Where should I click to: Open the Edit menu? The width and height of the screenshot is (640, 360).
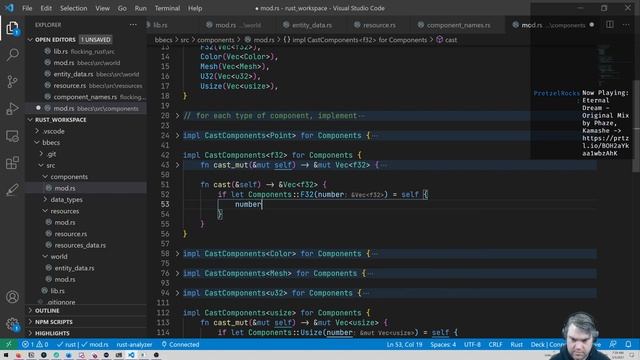pos(46,8)
